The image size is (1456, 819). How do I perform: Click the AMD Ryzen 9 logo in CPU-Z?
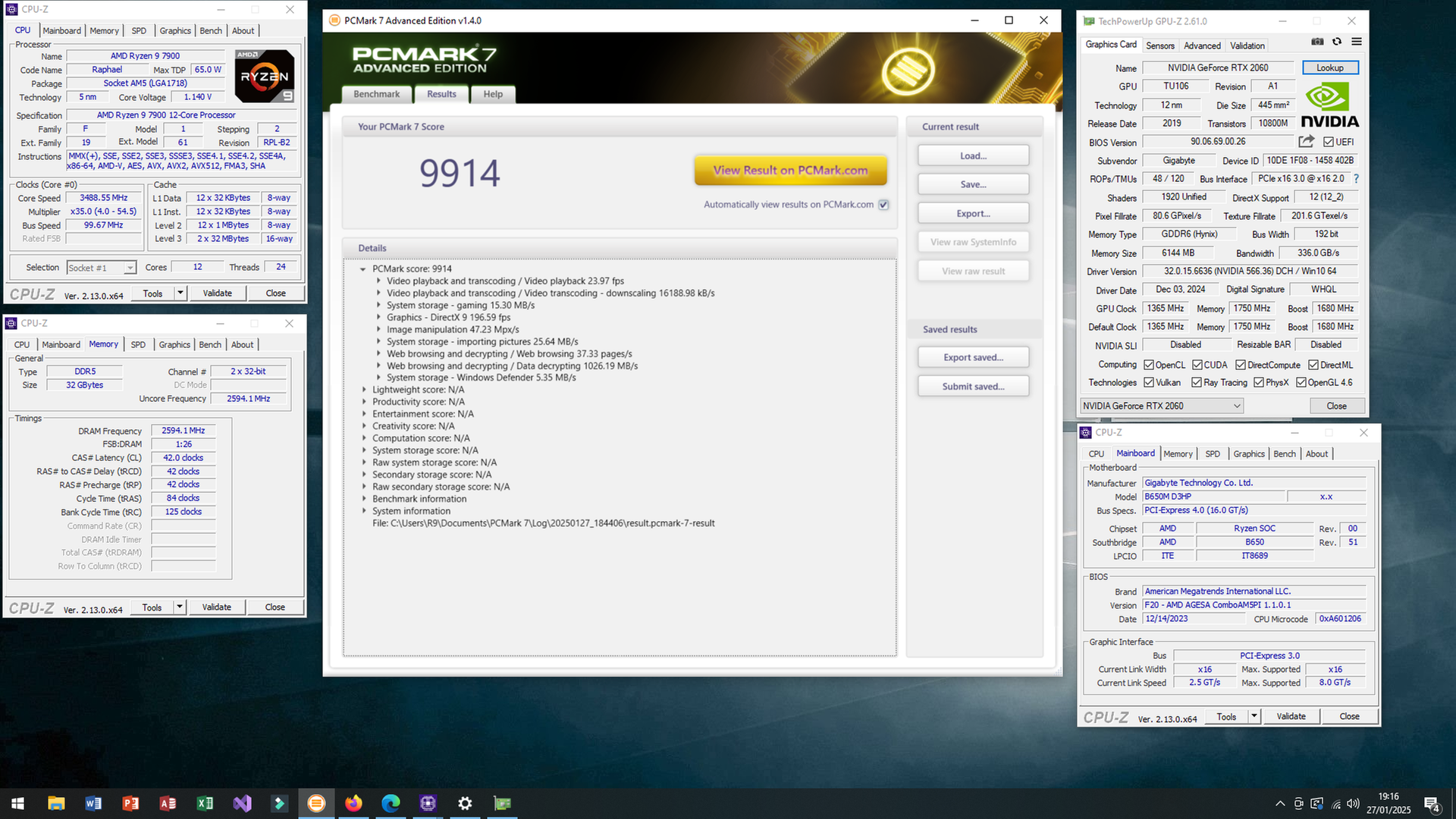point(265,76)
